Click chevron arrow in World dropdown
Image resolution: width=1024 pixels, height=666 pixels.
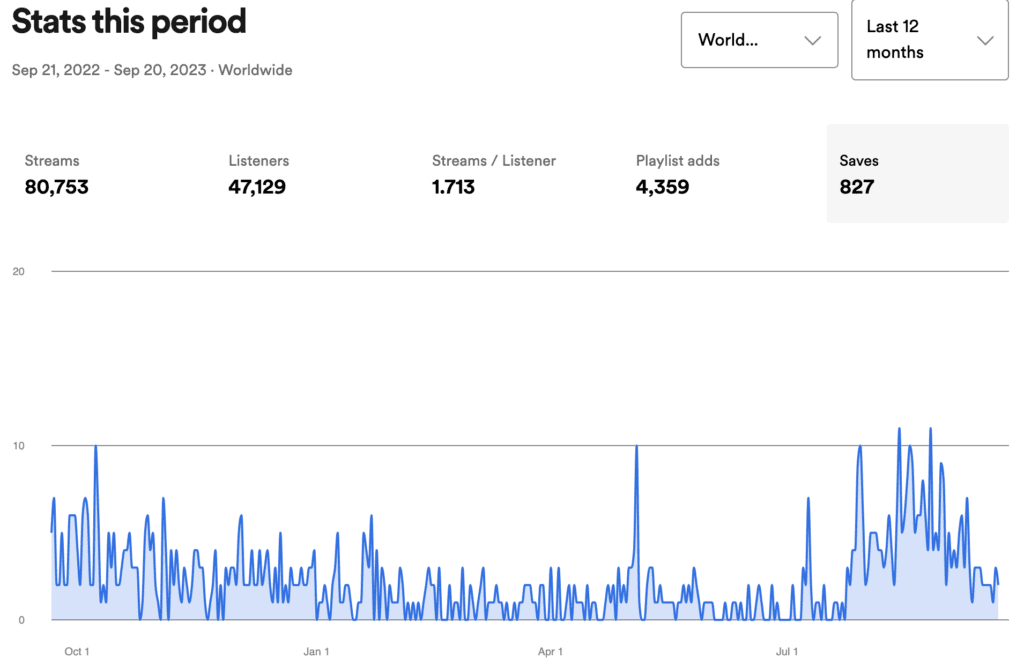[x=812, y=40]
